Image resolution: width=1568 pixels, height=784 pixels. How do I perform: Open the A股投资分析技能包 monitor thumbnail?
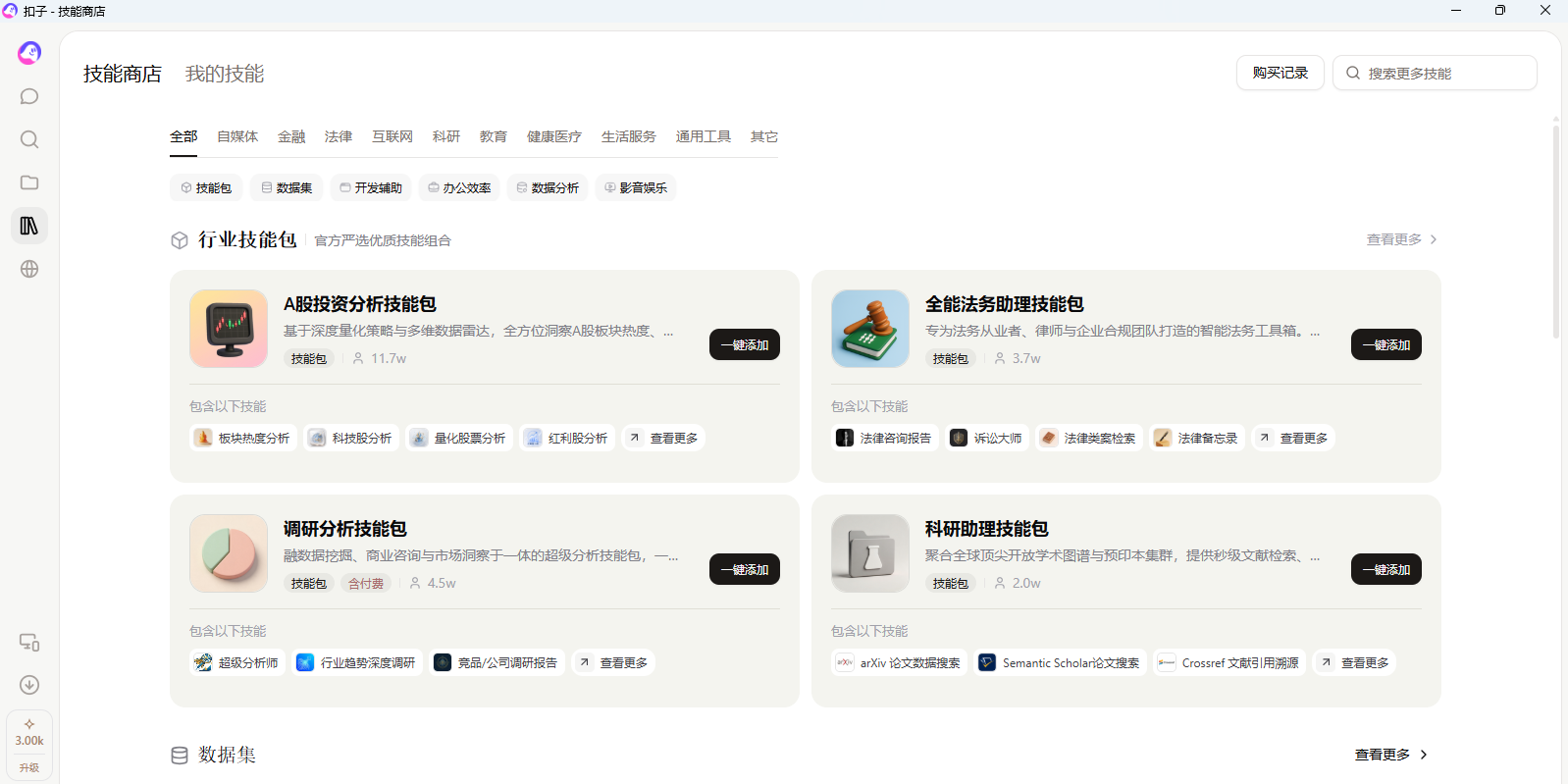click(229, 329)
